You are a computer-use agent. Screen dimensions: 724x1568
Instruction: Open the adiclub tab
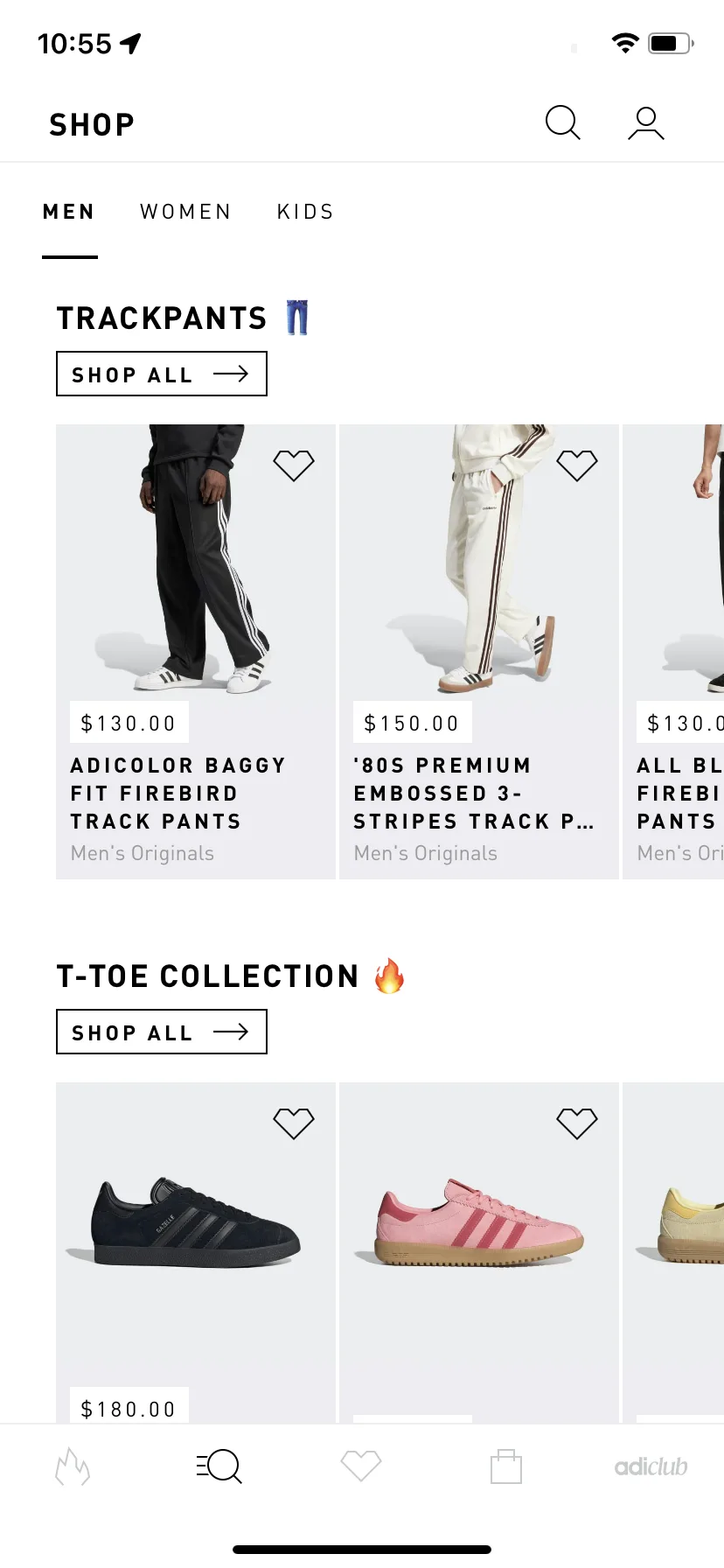(651, 1466)
